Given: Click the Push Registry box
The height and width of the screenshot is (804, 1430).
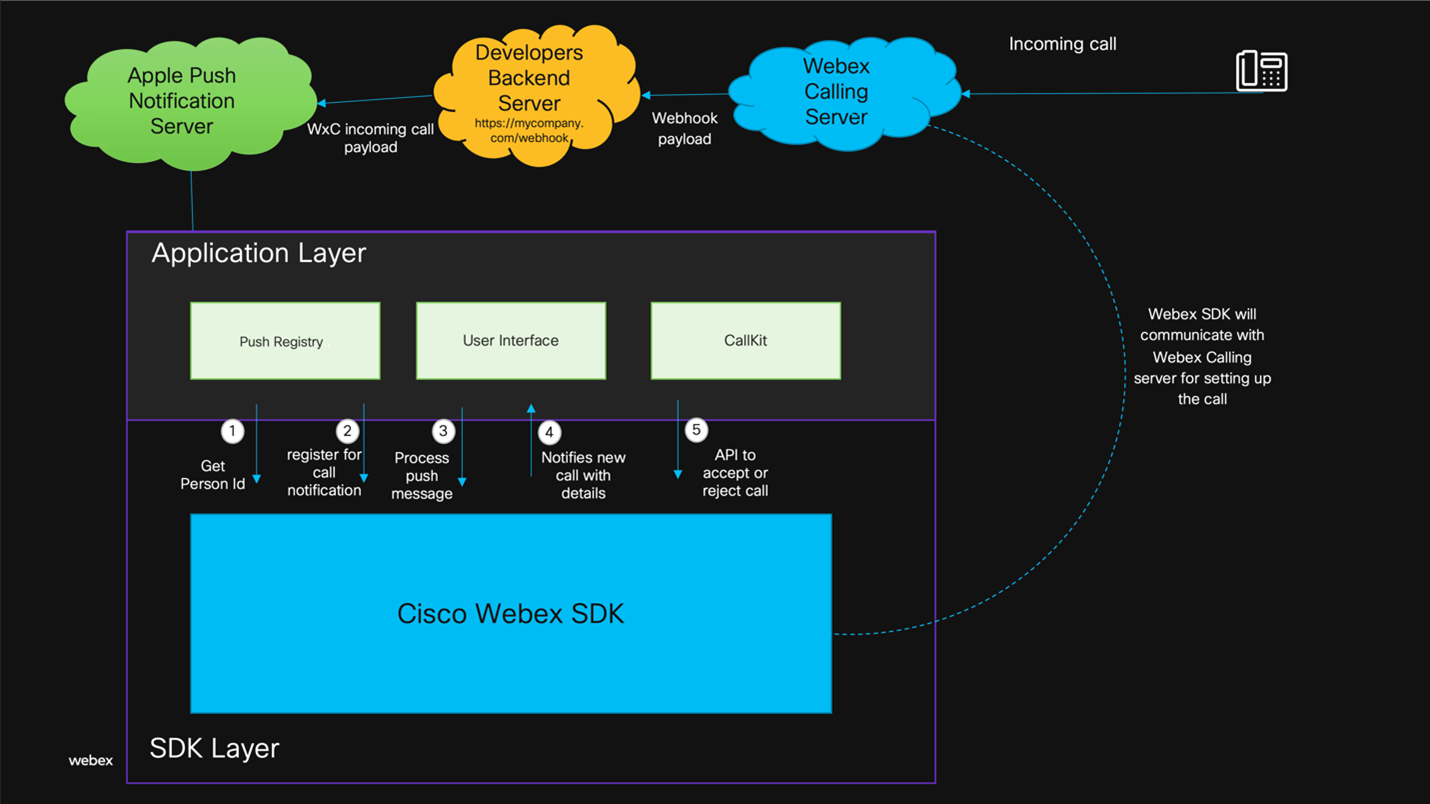Looking at the screenshot, I should click(x=285, y=341).
